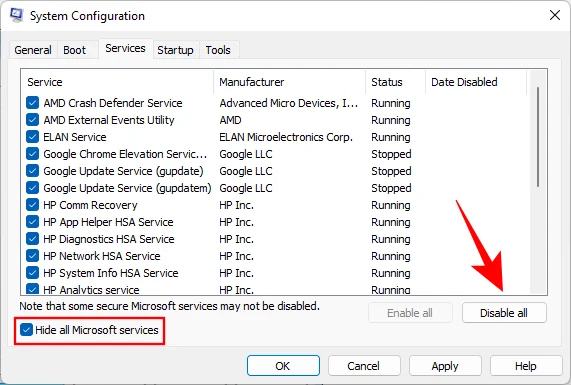571x385 pixels.
Task: Toggle the ELAN Service checkbox
Action: click(32, 137)
